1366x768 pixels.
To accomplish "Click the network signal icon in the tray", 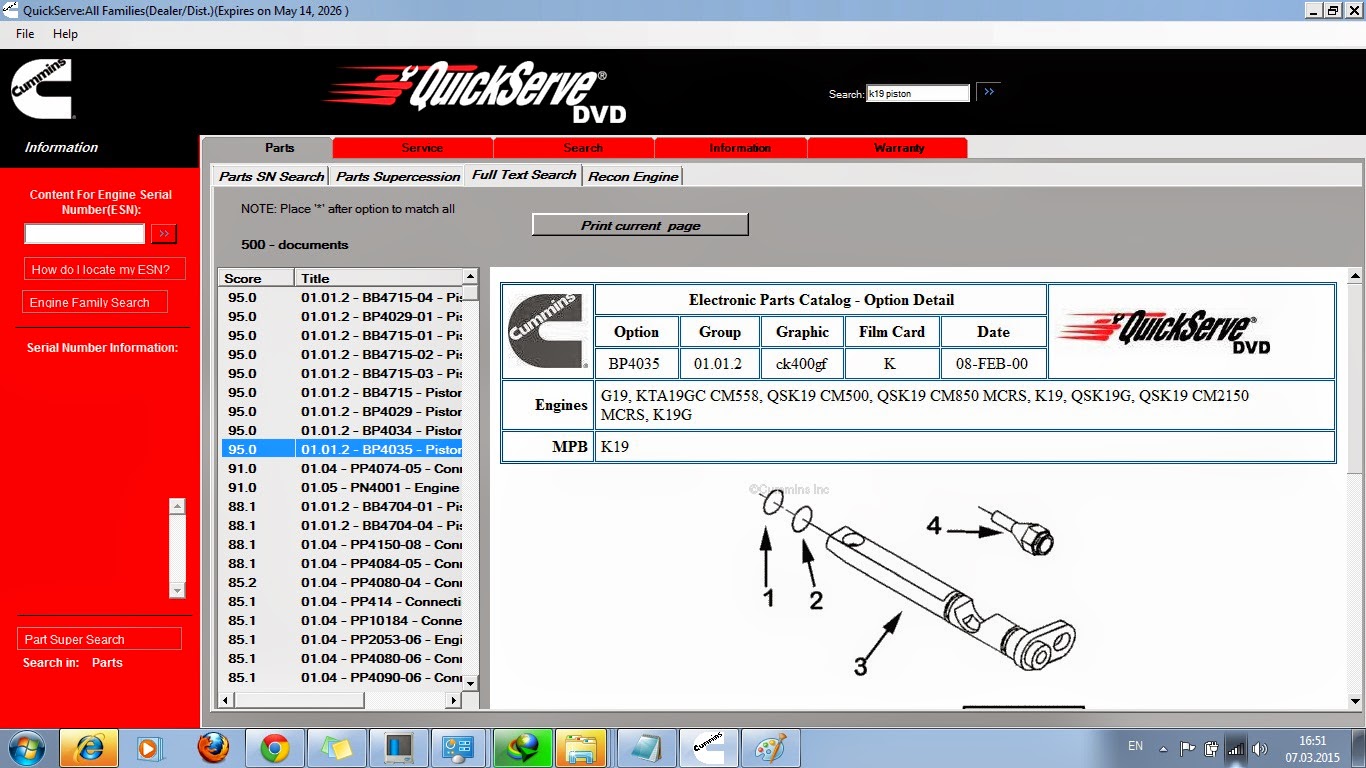I will (x=1235, y=747).
